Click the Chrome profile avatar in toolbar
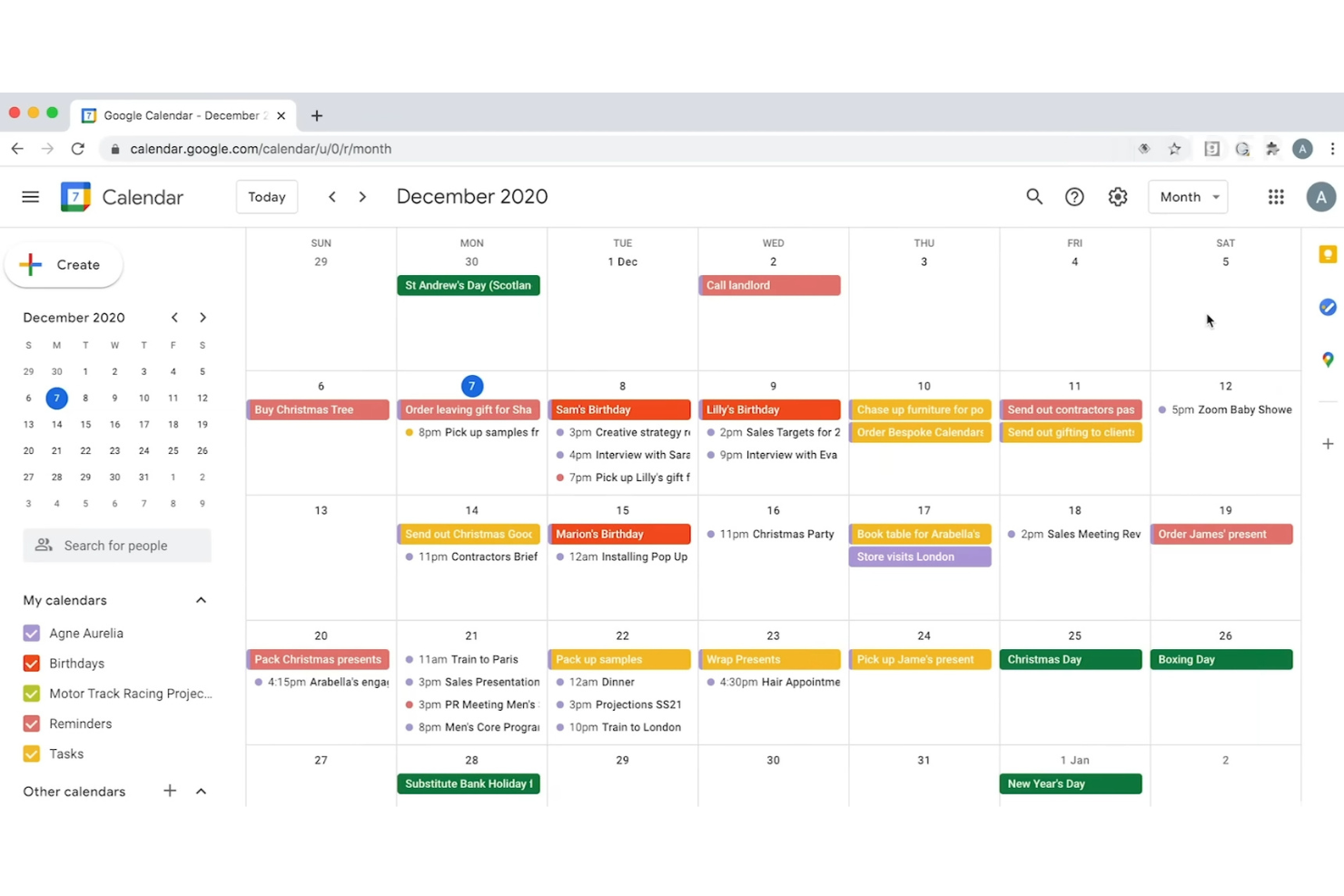 1302,149
